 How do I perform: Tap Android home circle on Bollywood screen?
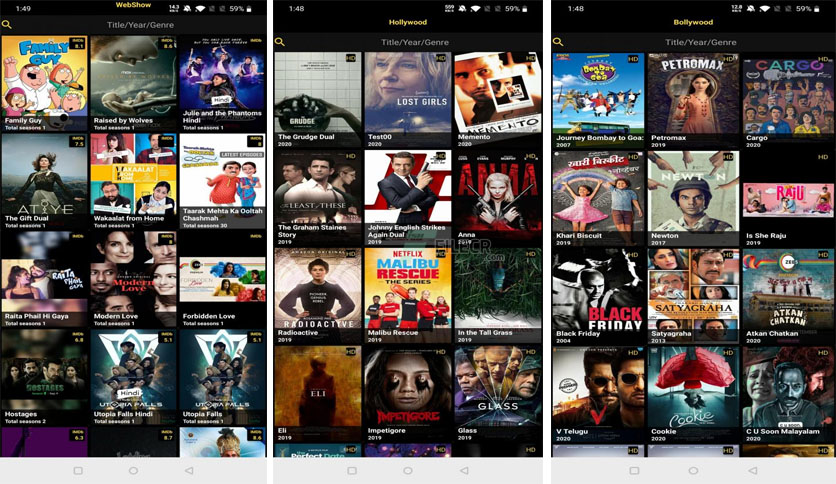[693, 471]
